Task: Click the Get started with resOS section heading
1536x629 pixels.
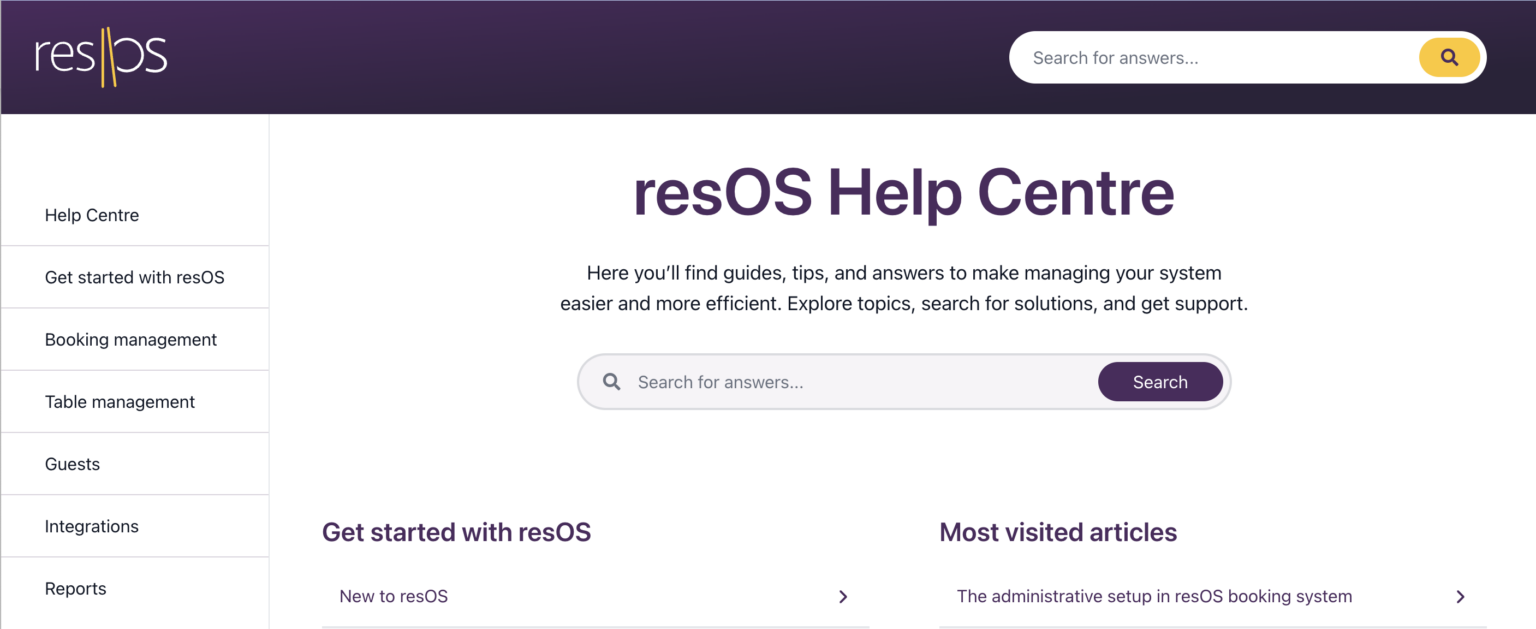Action: tap(456, 532)
